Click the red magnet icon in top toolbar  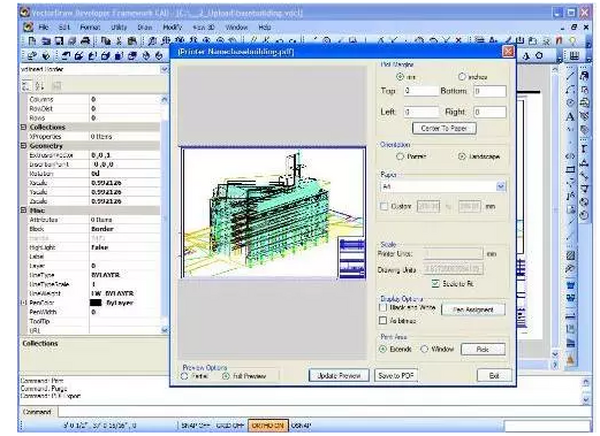click(x=559, y=41)
